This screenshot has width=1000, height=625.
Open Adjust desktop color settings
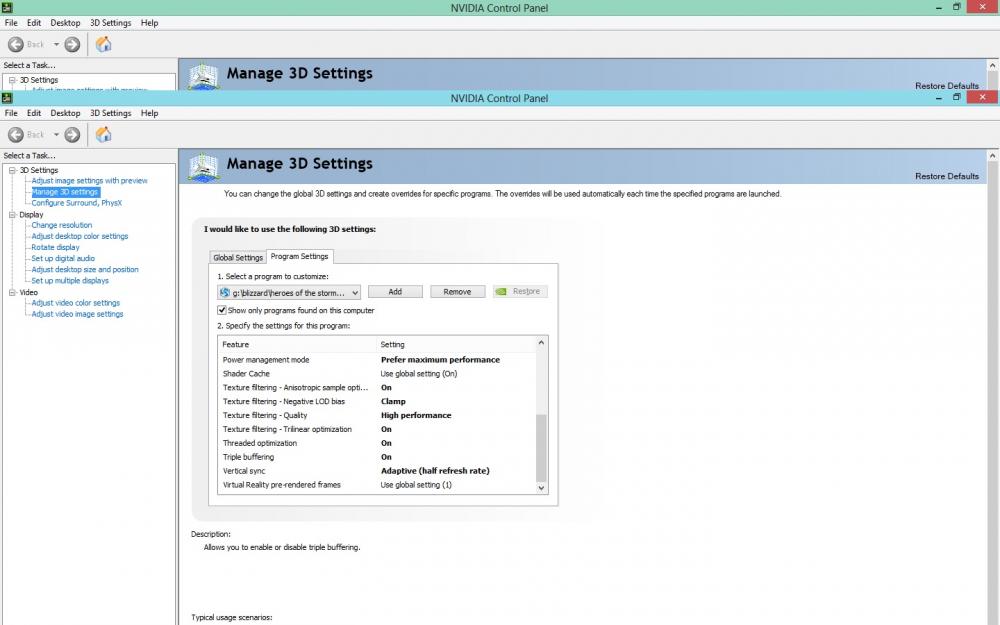coord(80,237)
